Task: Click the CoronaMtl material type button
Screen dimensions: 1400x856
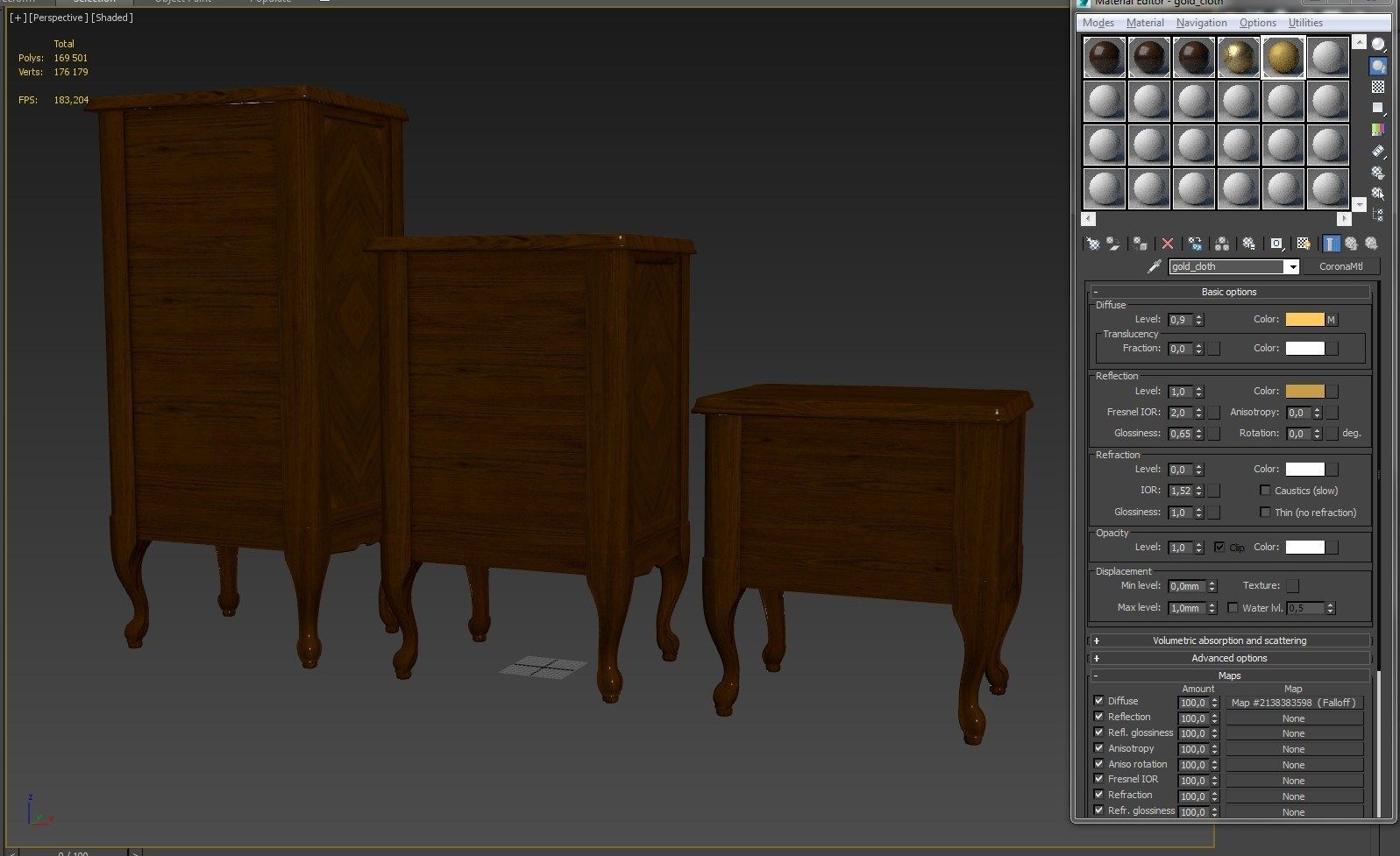Action: (x=1340, y=266)
